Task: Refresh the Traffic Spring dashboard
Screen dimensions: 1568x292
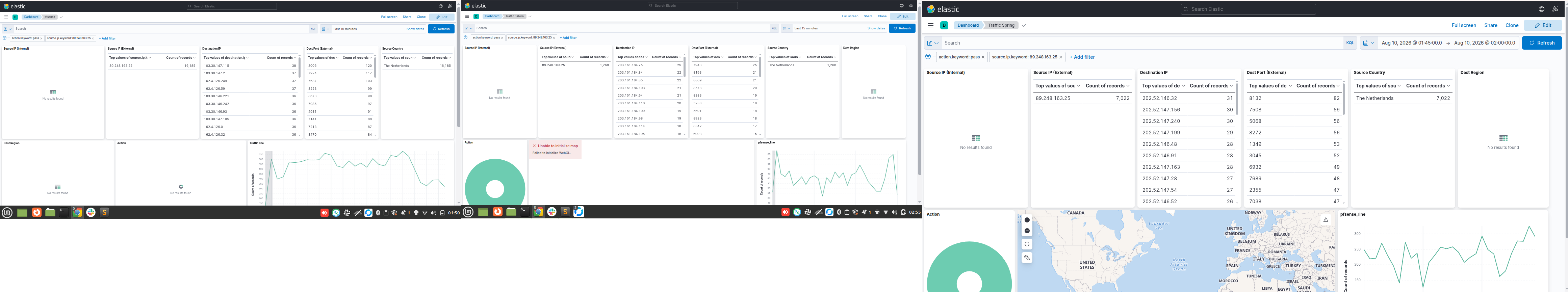Action: (1541, 43)
